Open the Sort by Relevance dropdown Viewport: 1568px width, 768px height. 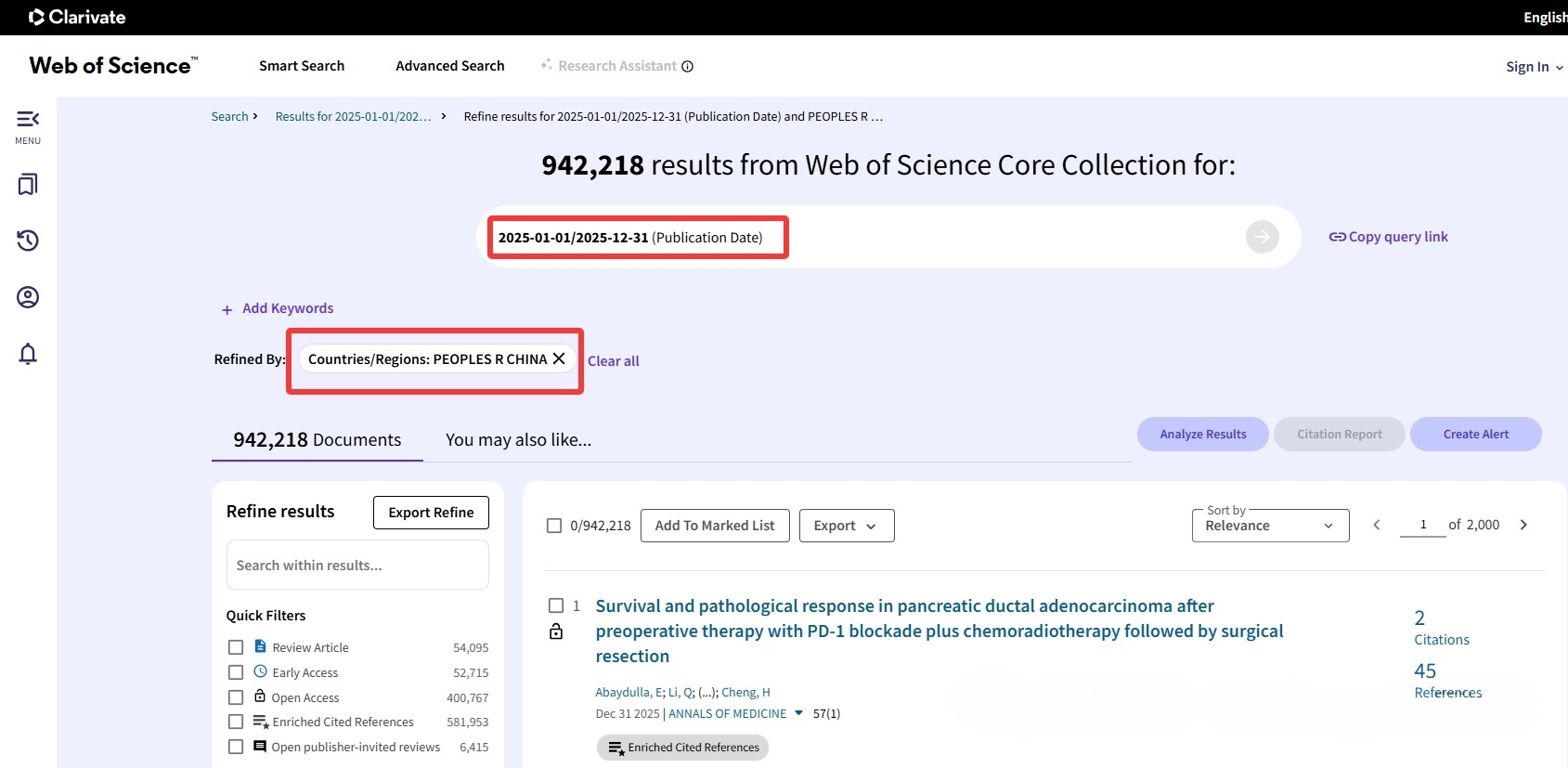coord(1270,526)
